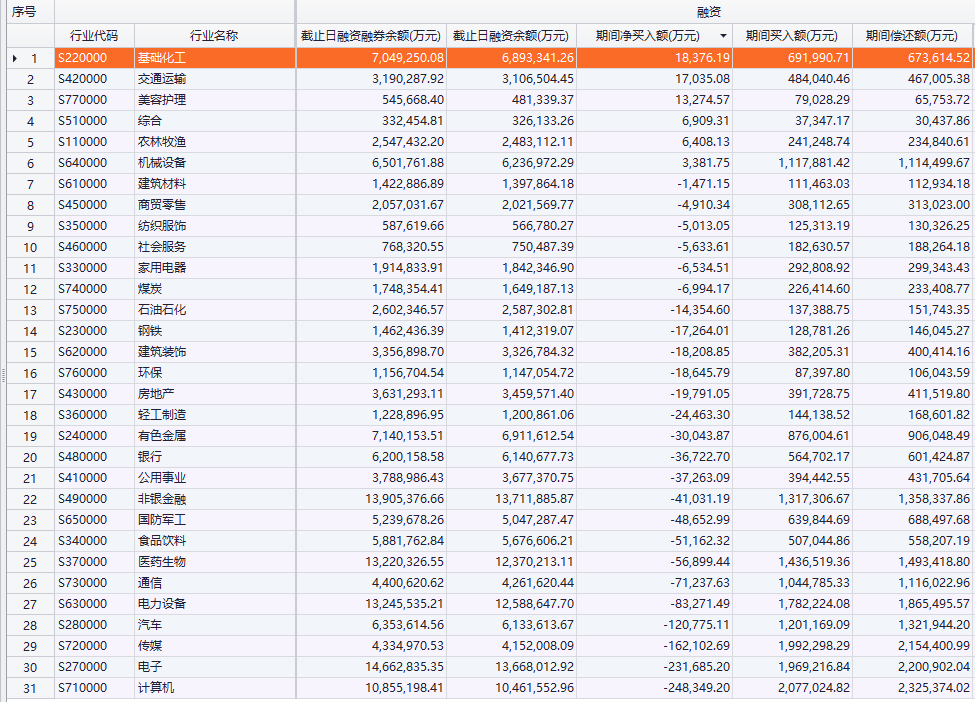Click the net buy value -248,349.20
Screen dimensions: 975x702
click(x=696, y=688)
